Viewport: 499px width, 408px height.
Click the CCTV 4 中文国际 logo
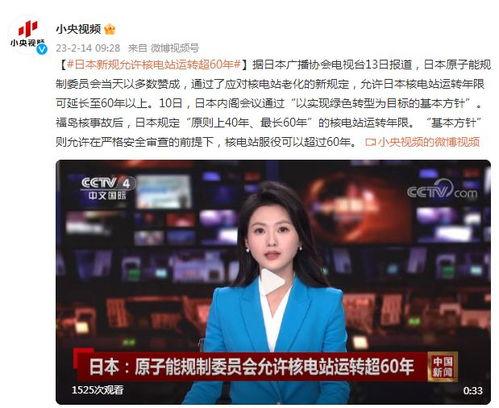108,188
